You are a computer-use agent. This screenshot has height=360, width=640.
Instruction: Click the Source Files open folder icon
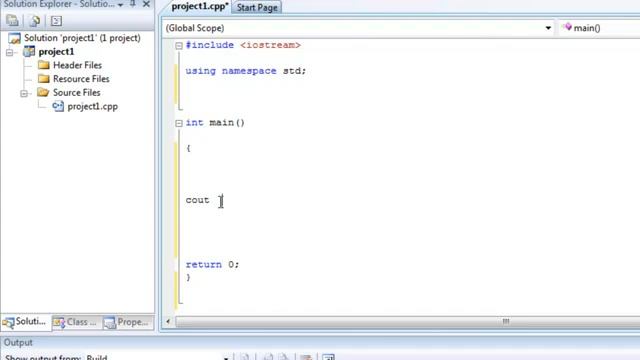(x=43, y=92)
